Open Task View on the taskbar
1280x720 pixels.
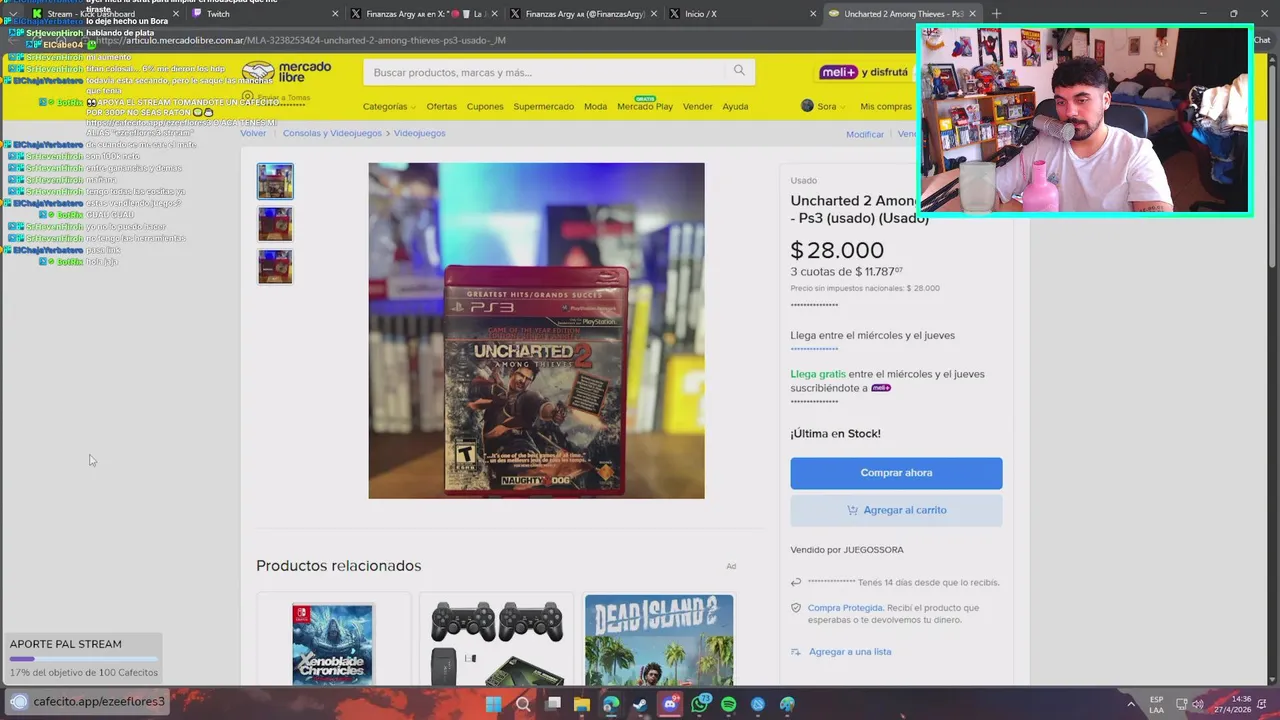tap(553, 704)
